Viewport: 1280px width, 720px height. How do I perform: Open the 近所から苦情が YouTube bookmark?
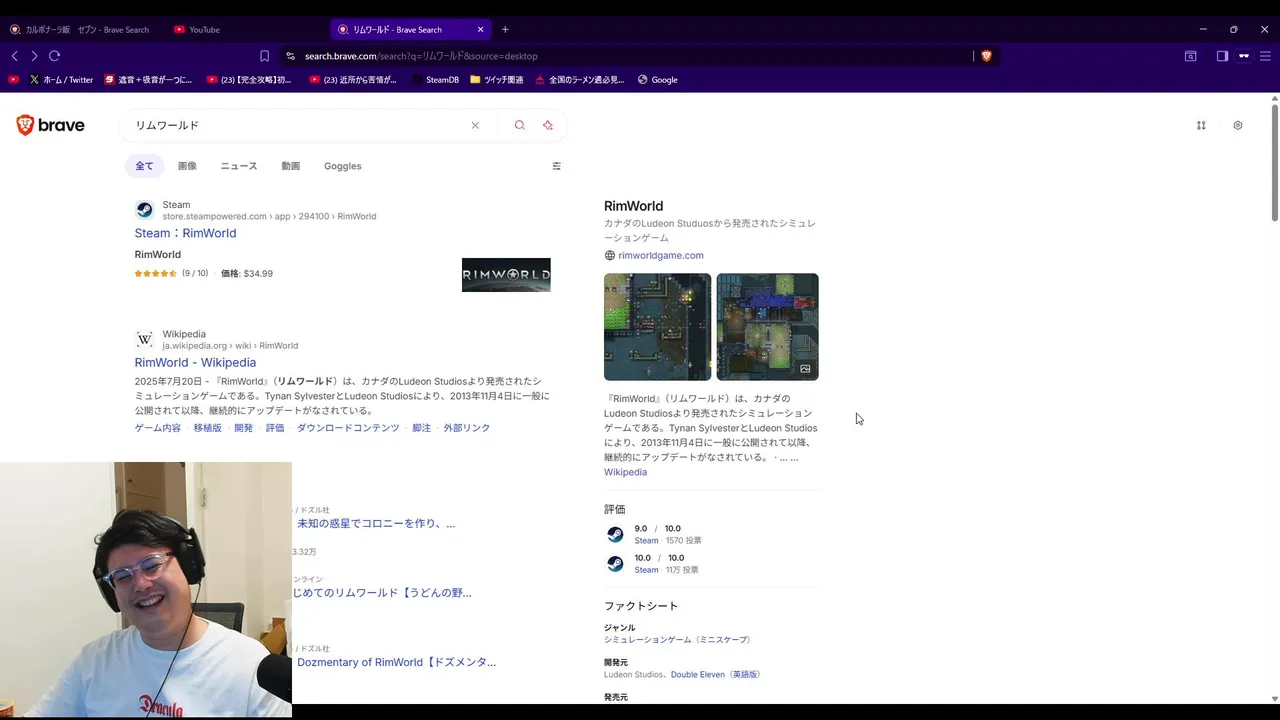[x=352, y=79]
